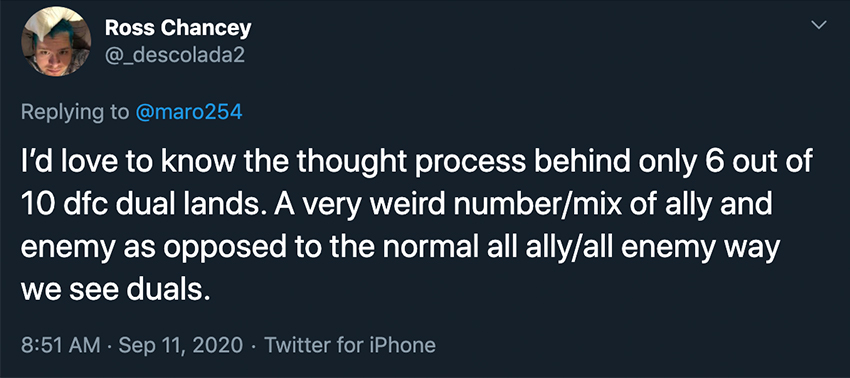Screen dimensions: 850x378
Task: Expand the tweet options chevron
Action: coord(819,25)
